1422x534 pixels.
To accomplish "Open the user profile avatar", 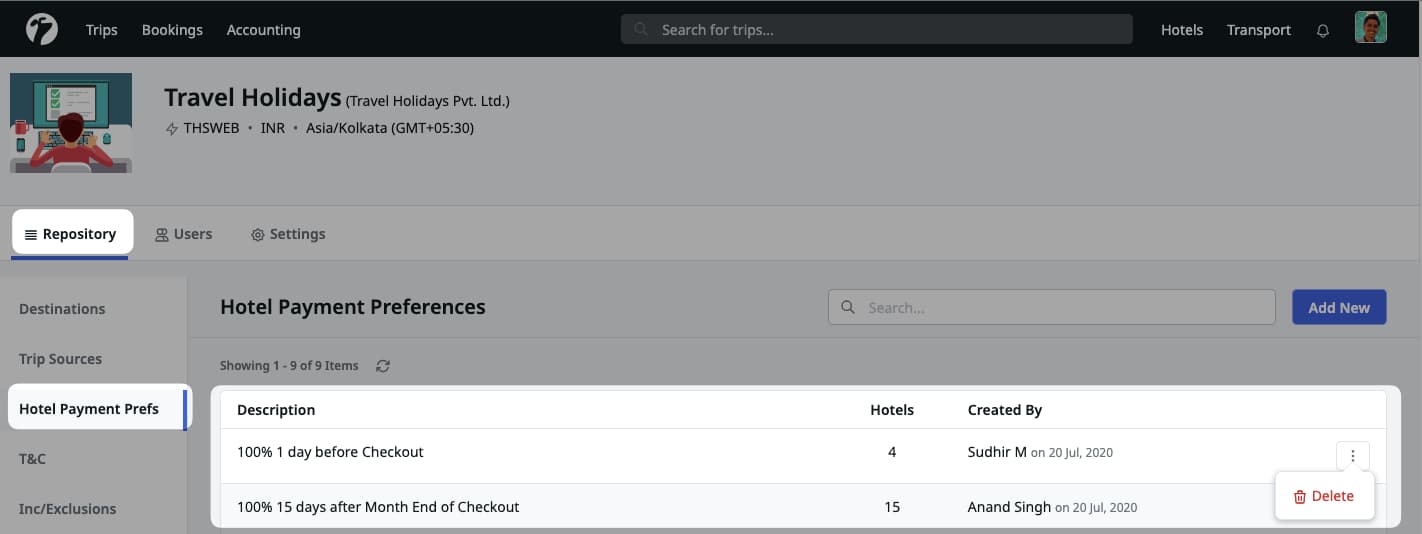I will coord(1370,28).
